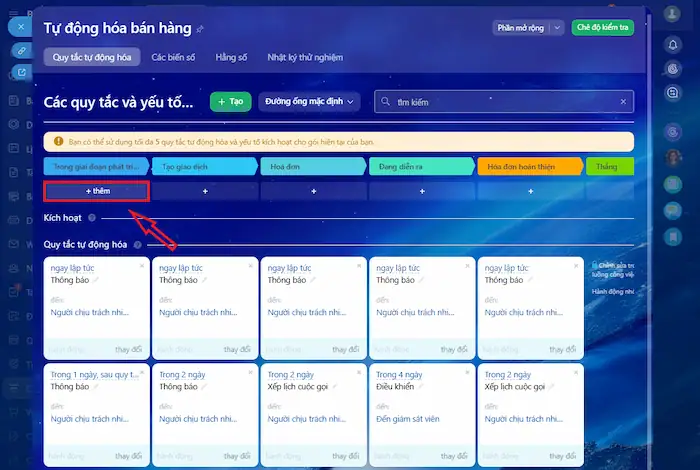
Task: Open the Điều khiển rule title
Action: click(x=395, y=387)
